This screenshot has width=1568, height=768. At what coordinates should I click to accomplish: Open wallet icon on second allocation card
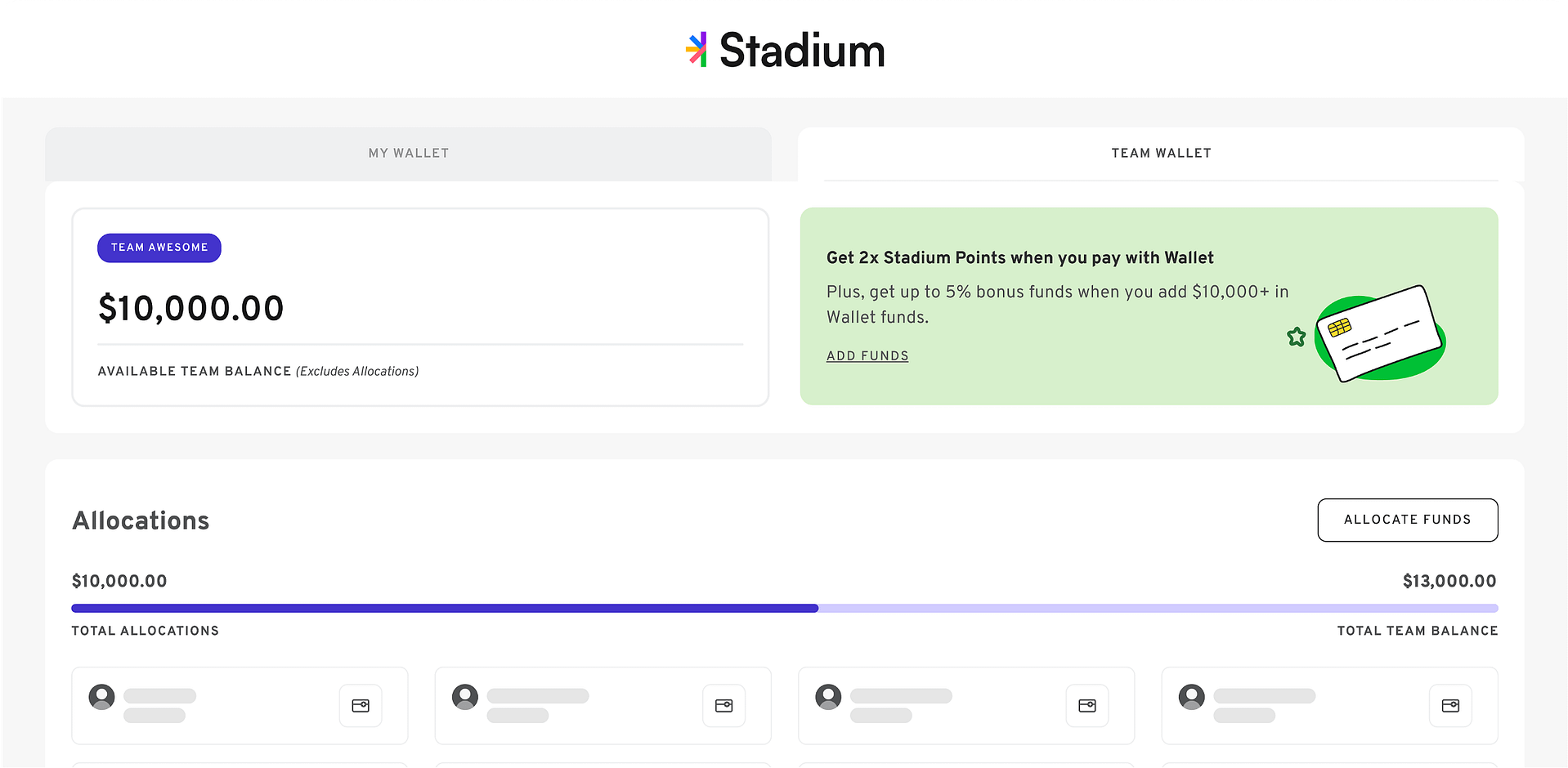(x=724, y=705)
